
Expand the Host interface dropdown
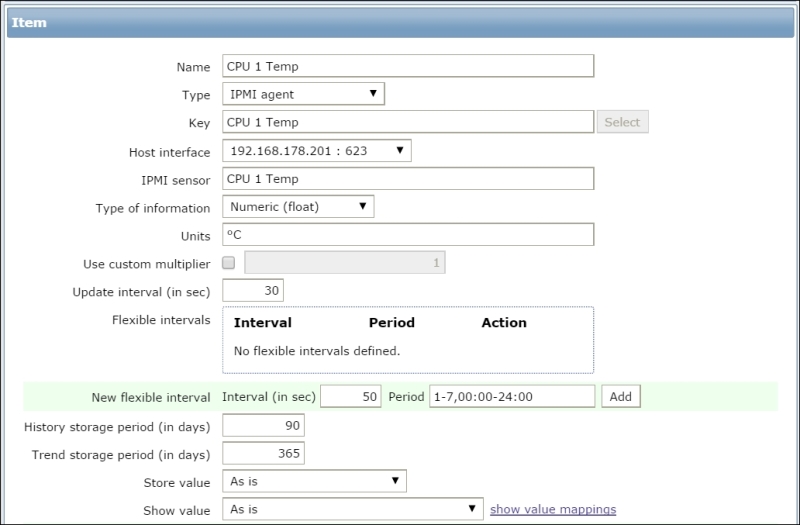click(316, 151)
